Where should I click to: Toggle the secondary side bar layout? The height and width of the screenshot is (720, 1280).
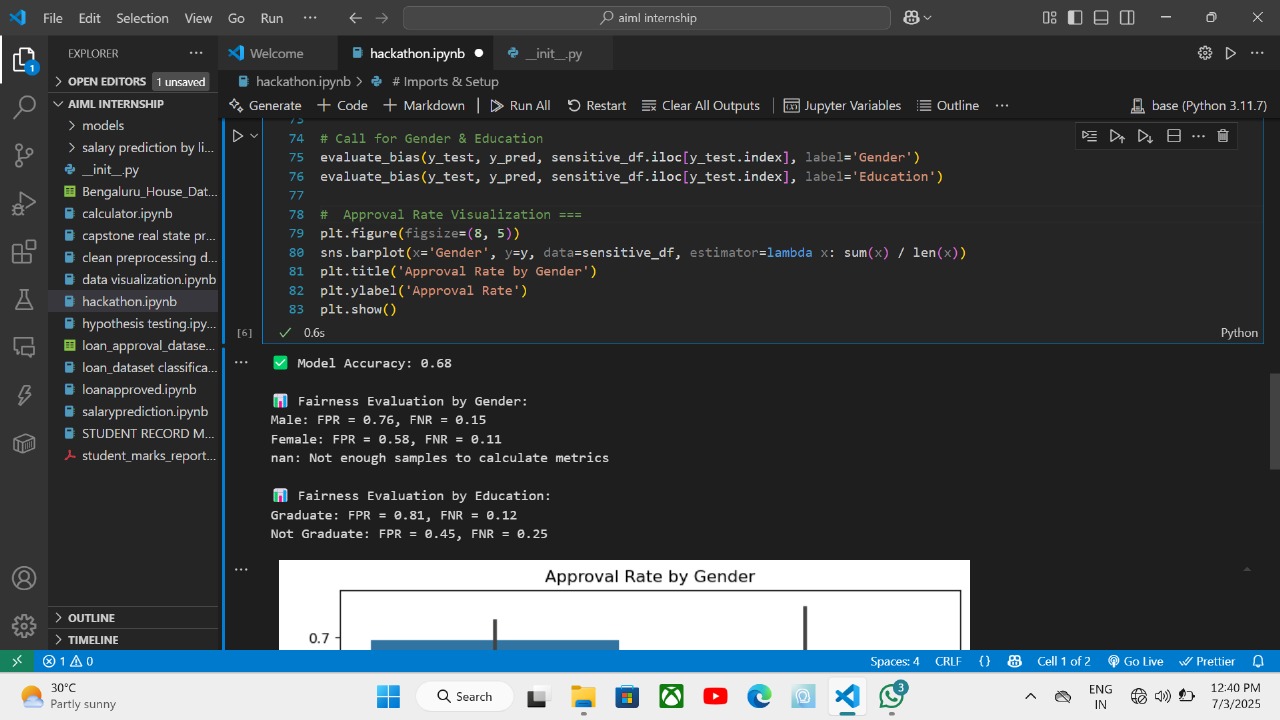pos(1127,18)
